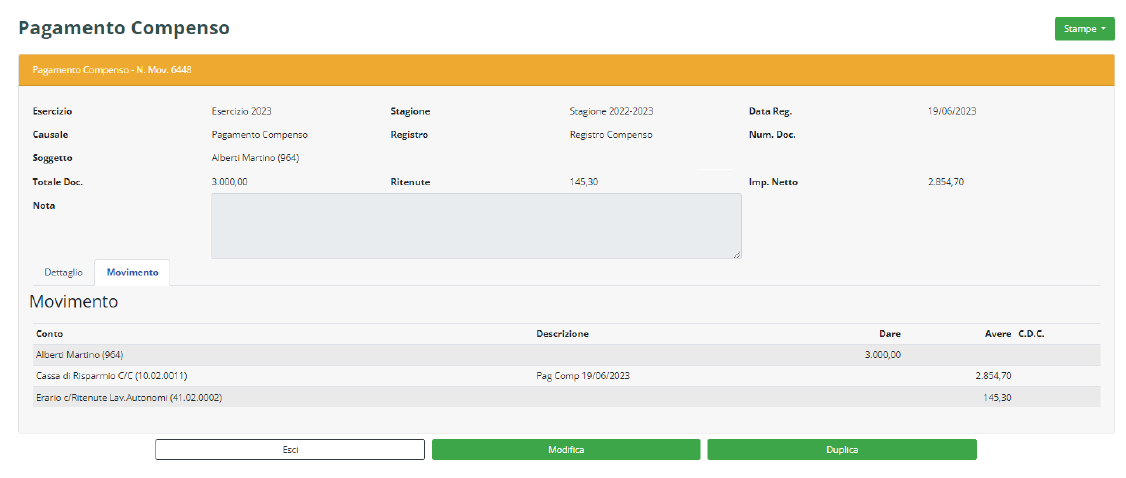Click inside the Nota text area

coord(475,226)
